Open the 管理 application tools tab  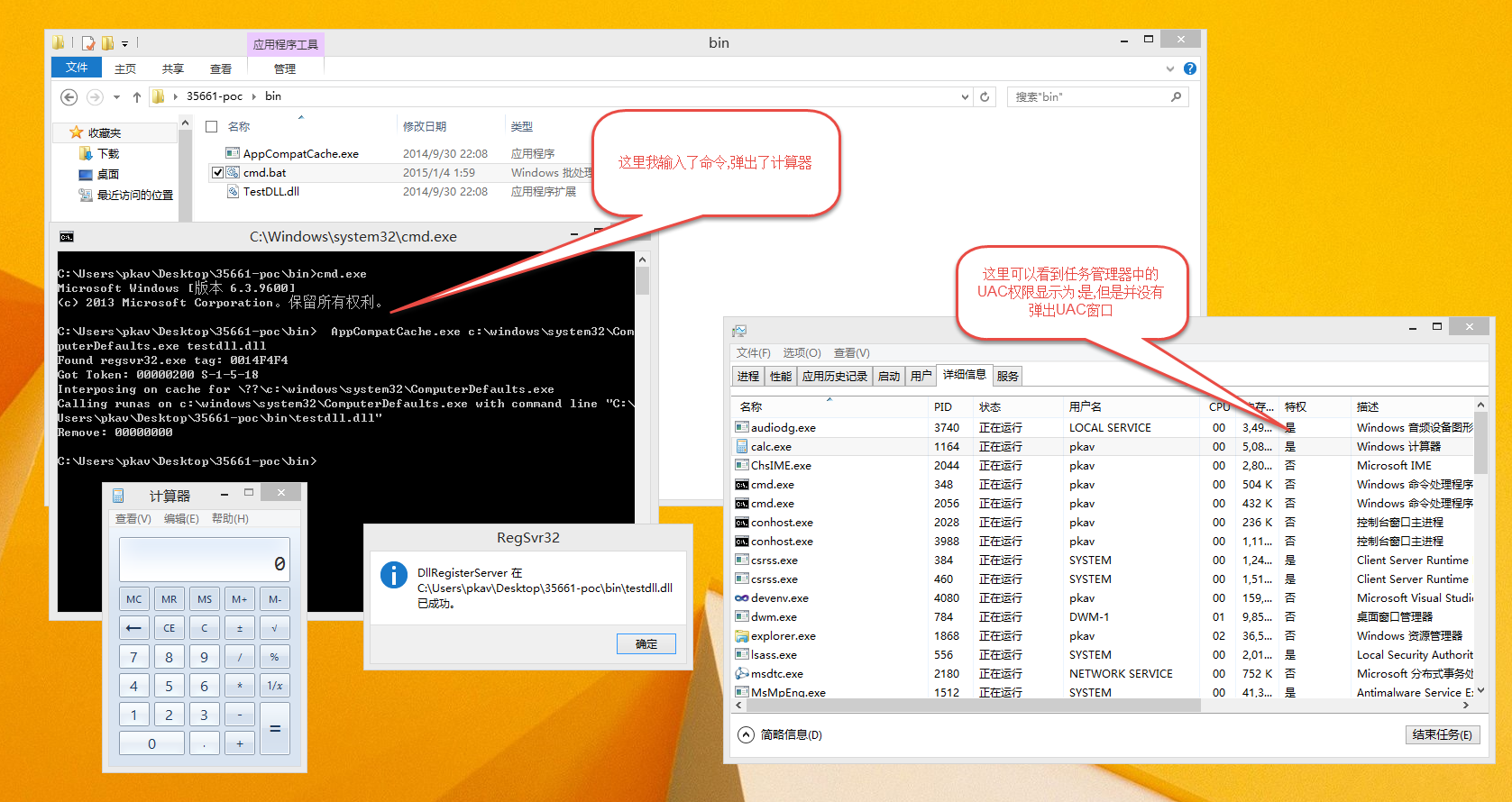(x=285, y=68)
